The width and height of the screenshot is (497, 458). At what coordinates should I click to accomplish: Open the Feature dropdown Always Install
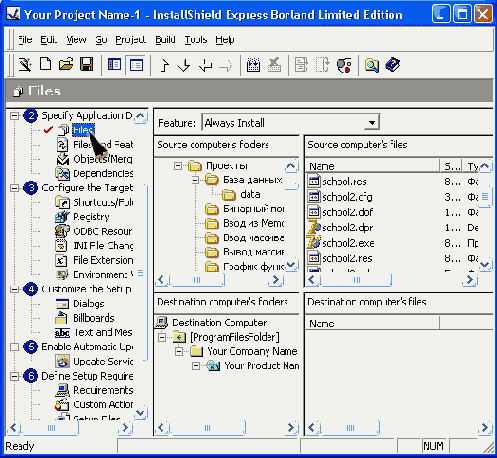290,123
